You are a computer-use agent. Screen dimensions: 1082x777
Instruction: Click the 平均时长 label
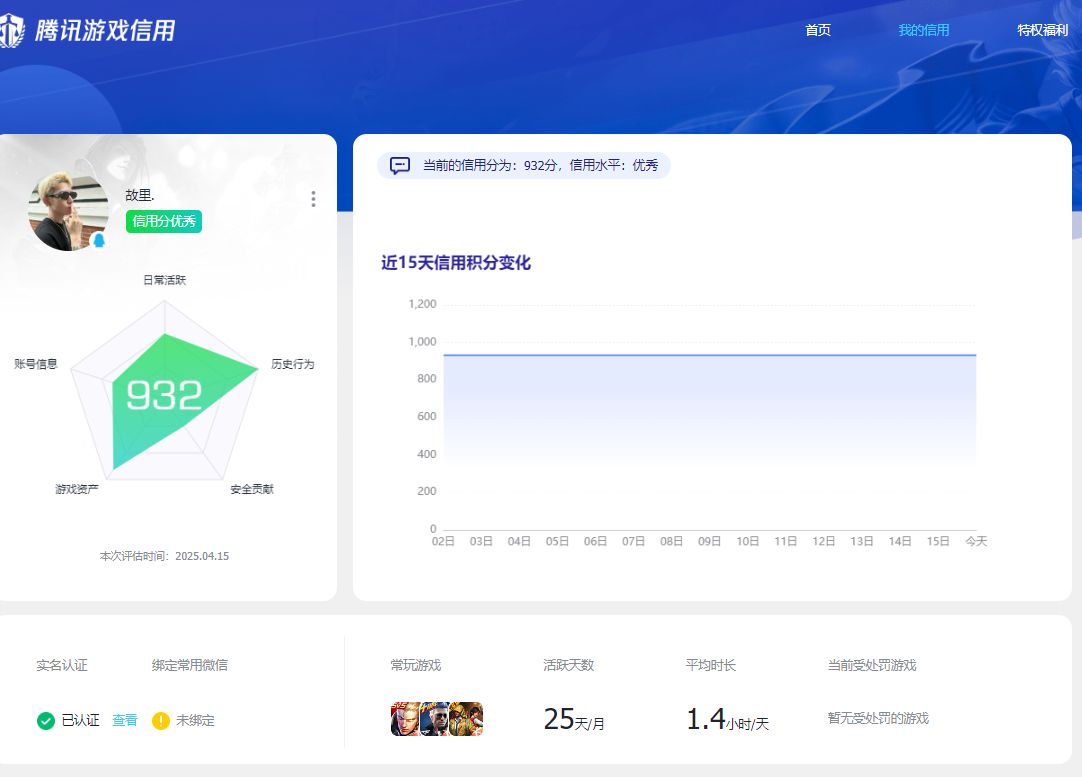click(x=711, y=665)
